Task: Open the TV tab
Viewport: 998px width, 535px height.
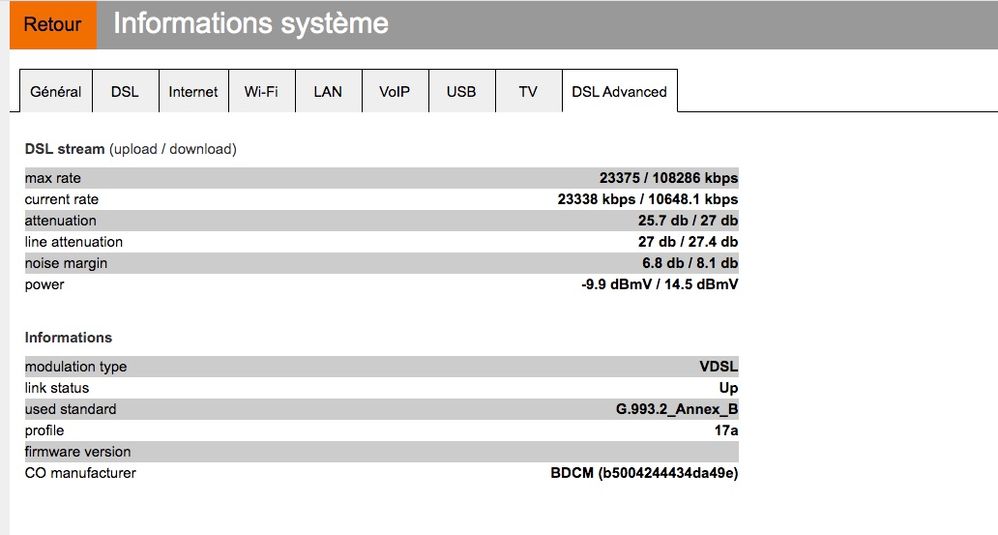Action: pos(528,91)
